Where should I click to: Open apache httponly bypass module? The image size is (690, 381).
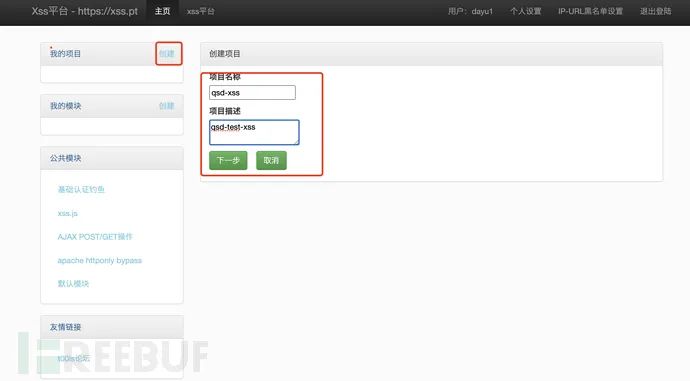(99, 260)
